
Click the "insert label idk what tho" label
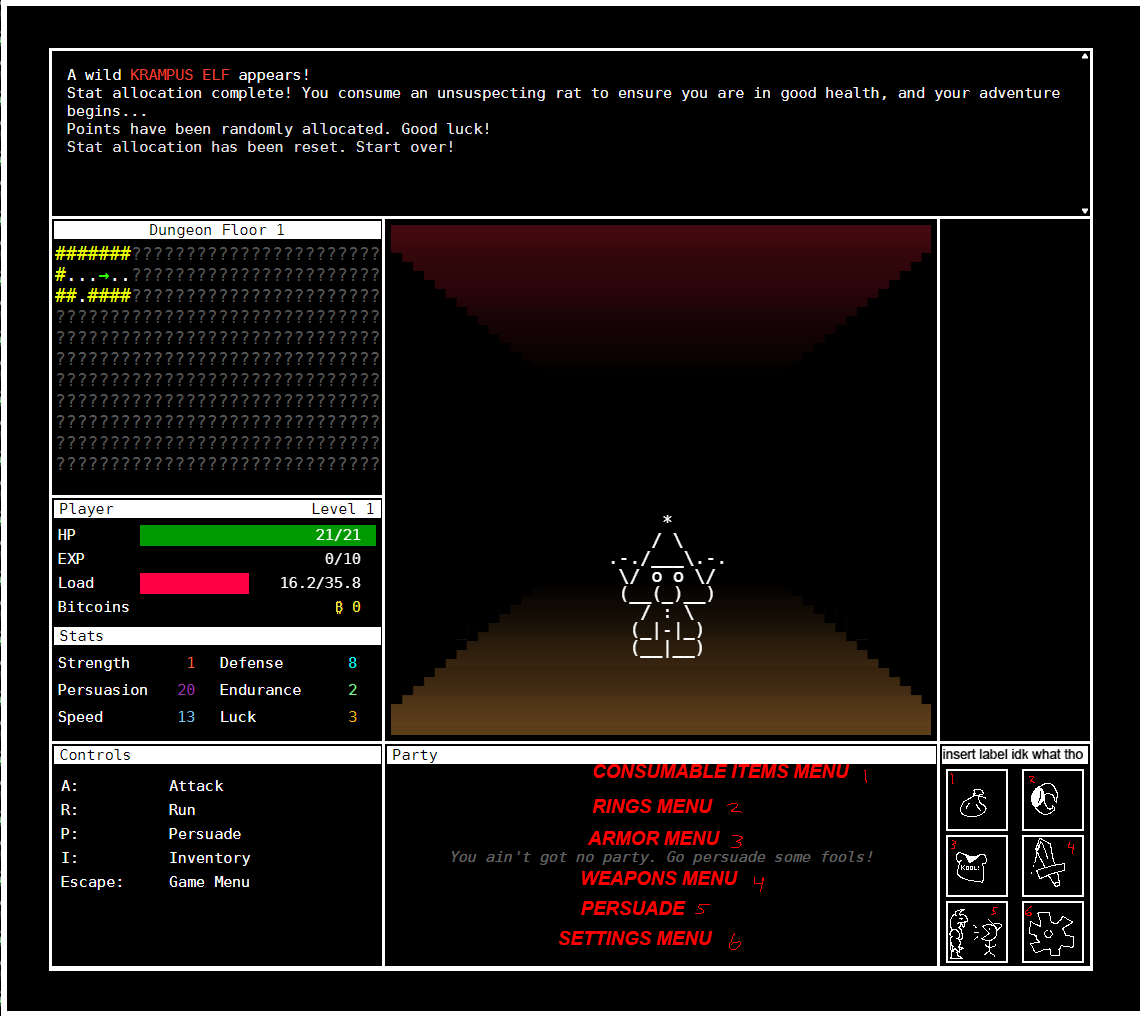click(1013, 754)
